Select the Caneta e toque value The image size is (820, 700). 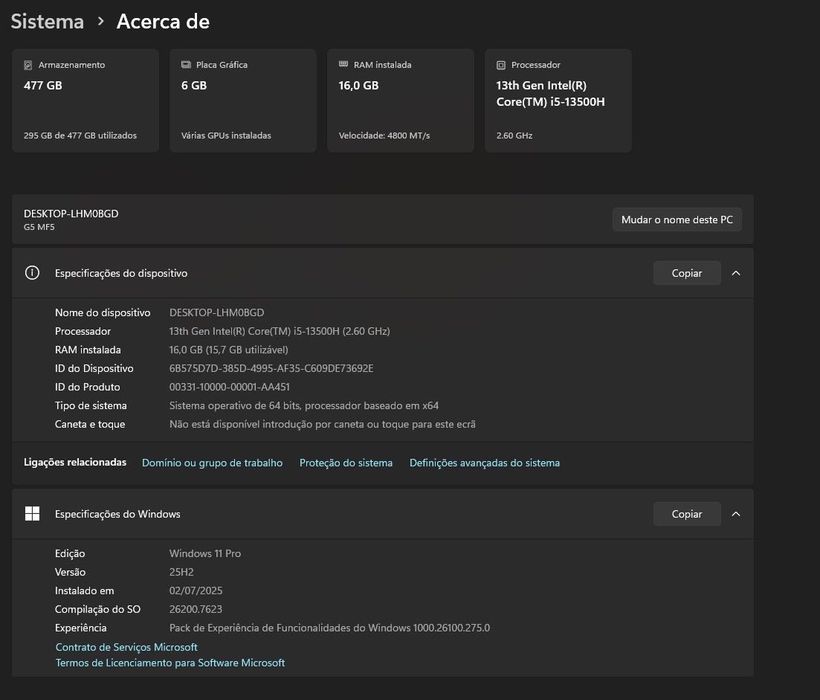tap(322, 424)
